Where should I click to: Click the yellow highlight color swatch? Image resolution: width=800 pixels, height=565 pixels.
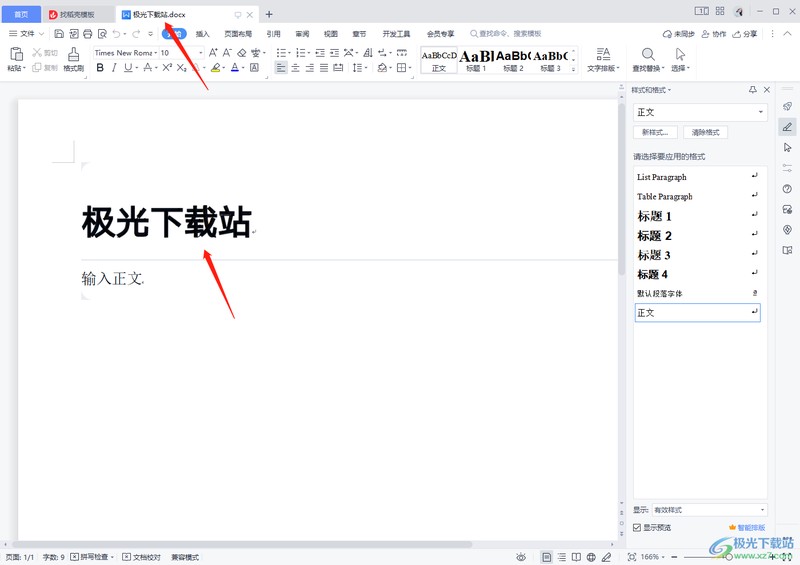click(x=216, y=67)
